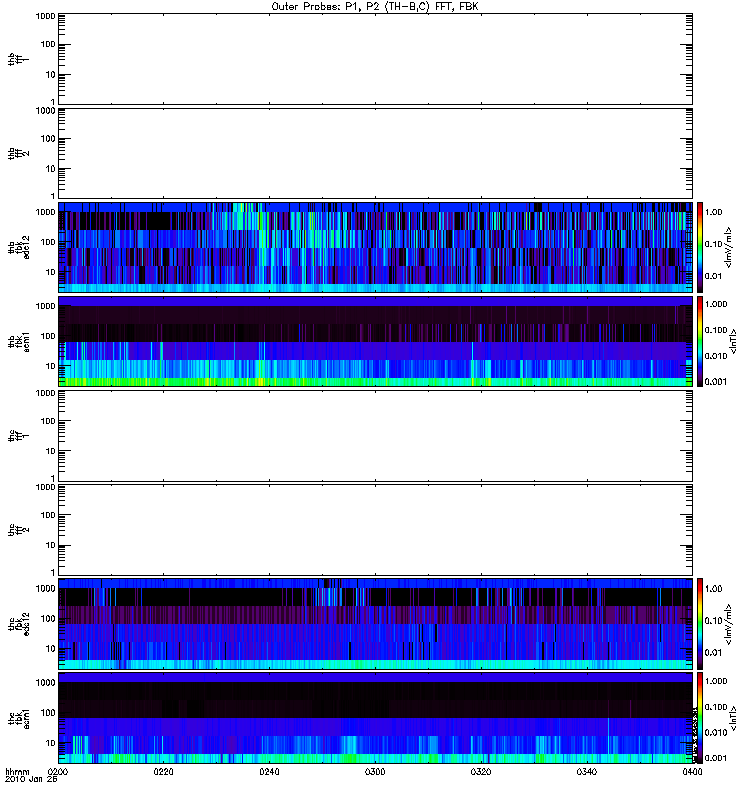Click the plot title 'Outer Probes: P1, P2 (TH-B,C) FFT, FBK'
Image resolution: width=750 pixels, height=800 pixels.
pos(374,7)
